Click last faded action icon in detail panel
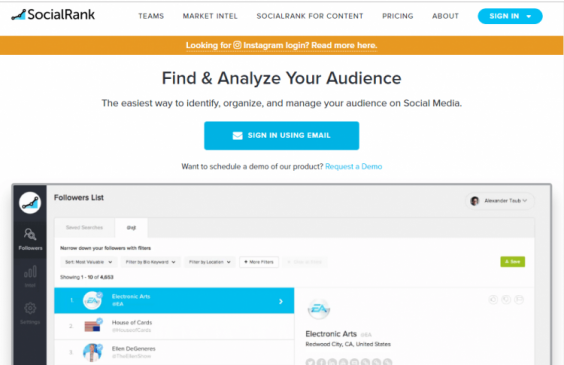Screen dimensions: 564x365 [519, 299]
